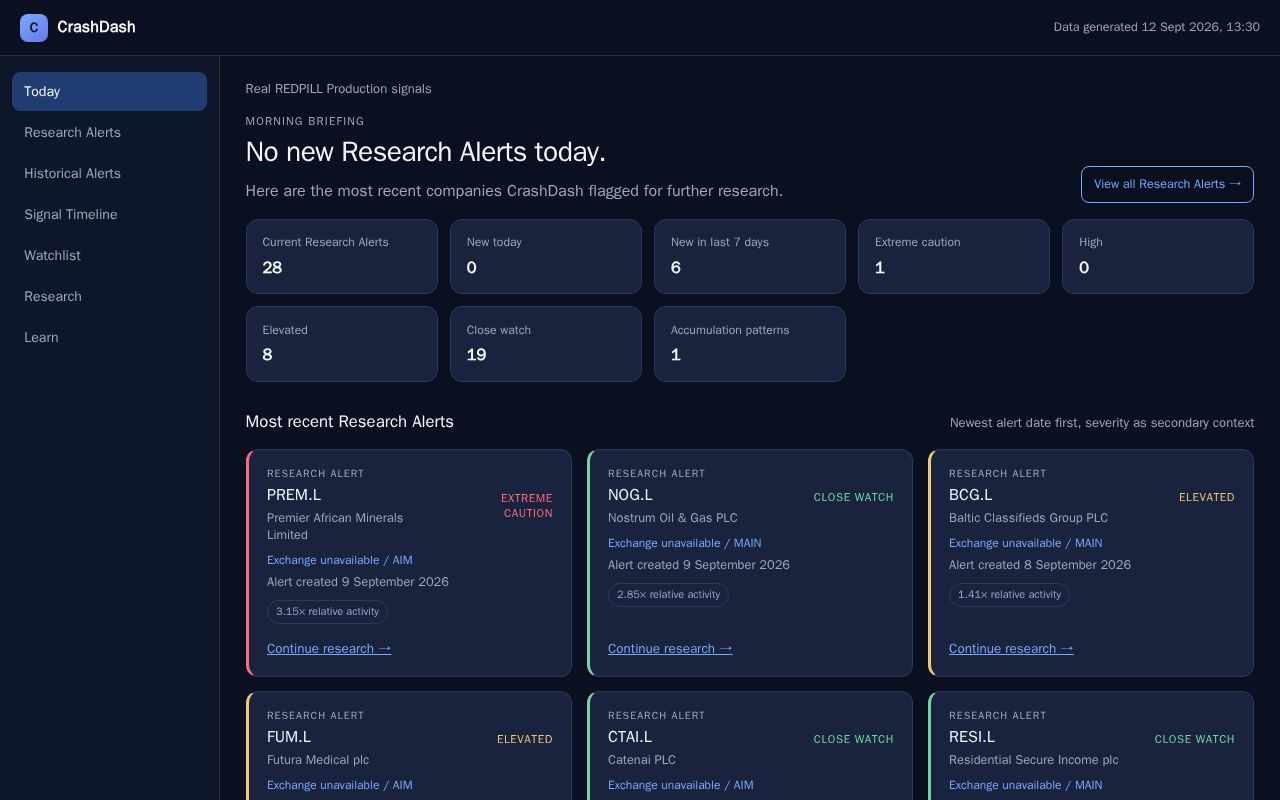The image size is (1280, 800).
Task: Click the sort order note about newest alerts
Action: [x=1102, y=423]
